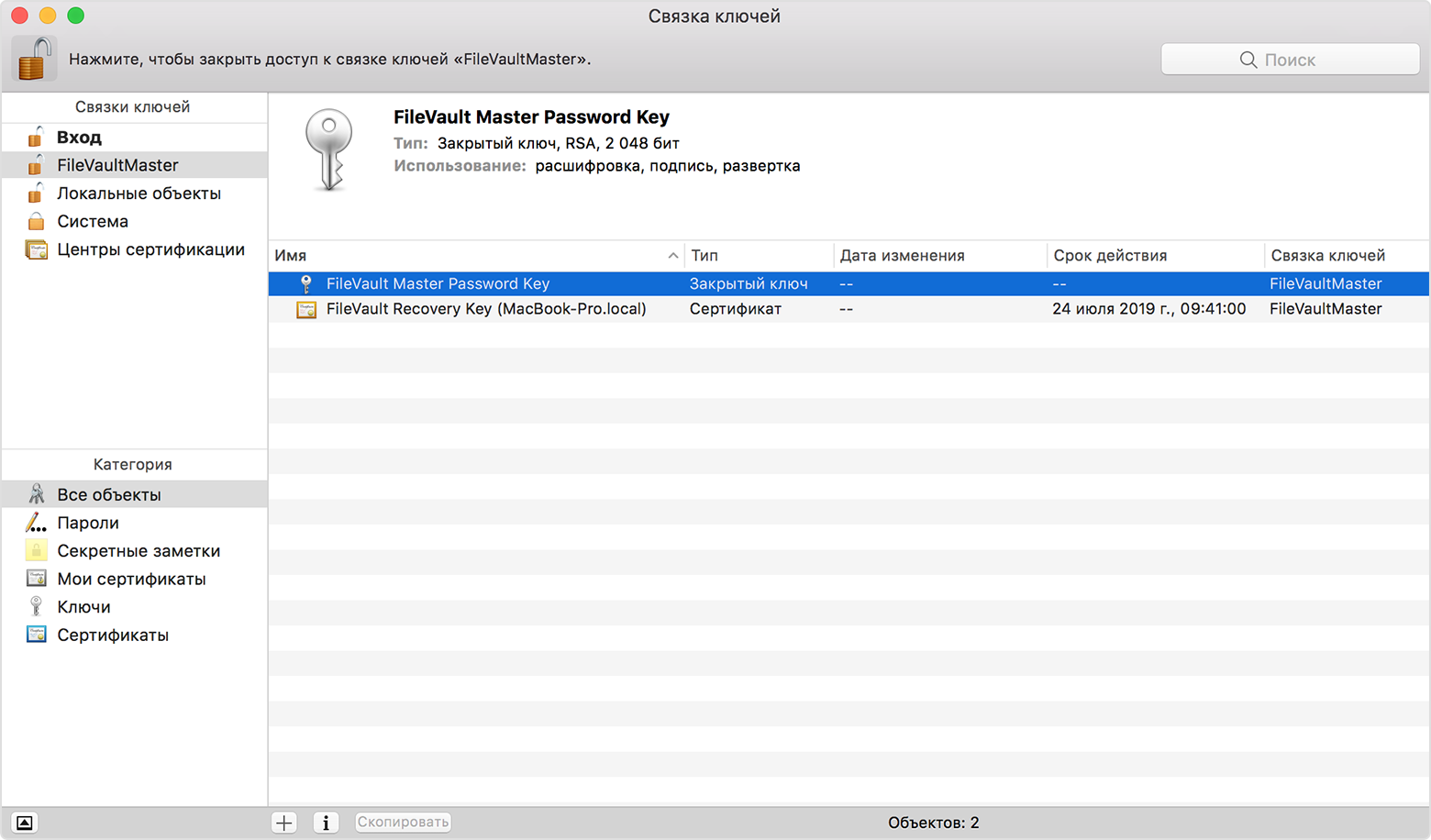Click the key icon in Master Password Key row

tap(306, 283)
